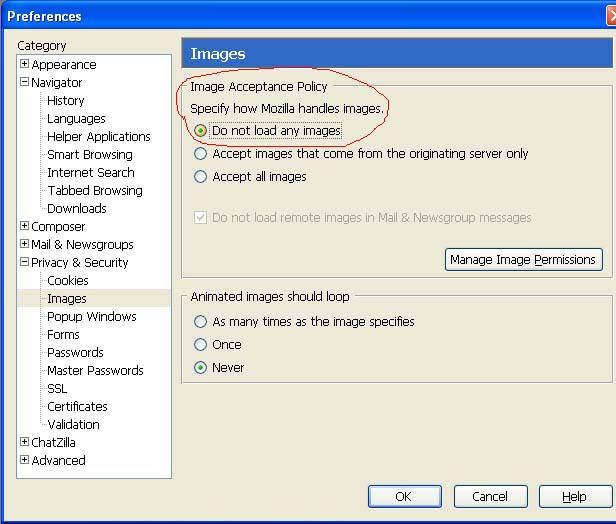The height and width of the screenshot is (524, 616).
Task: Expand the Advanced category
Action: click(x=24, y=461)
